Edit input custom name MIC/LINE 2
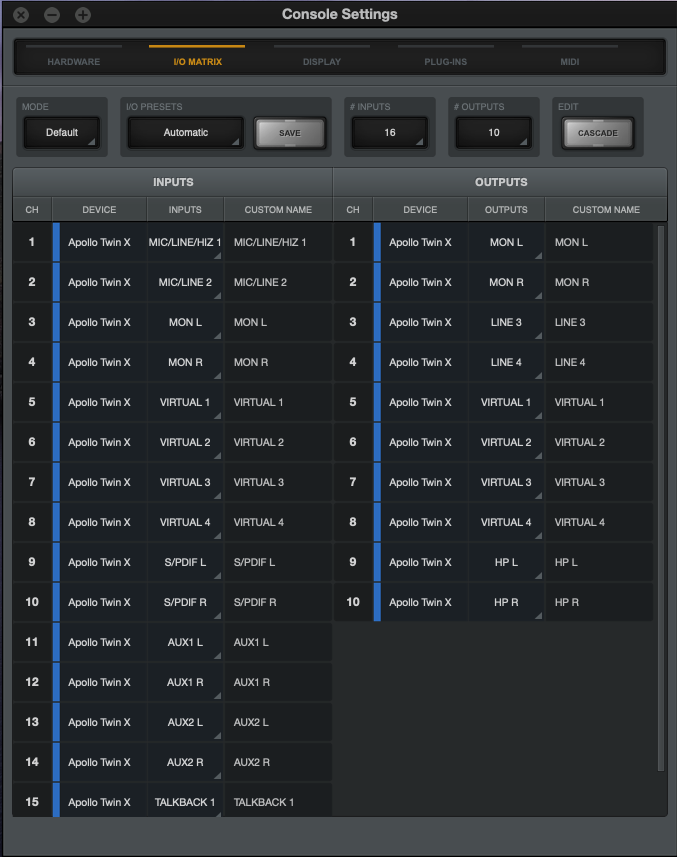This screenshot has height=857, width=677. (x=278, y=282)
